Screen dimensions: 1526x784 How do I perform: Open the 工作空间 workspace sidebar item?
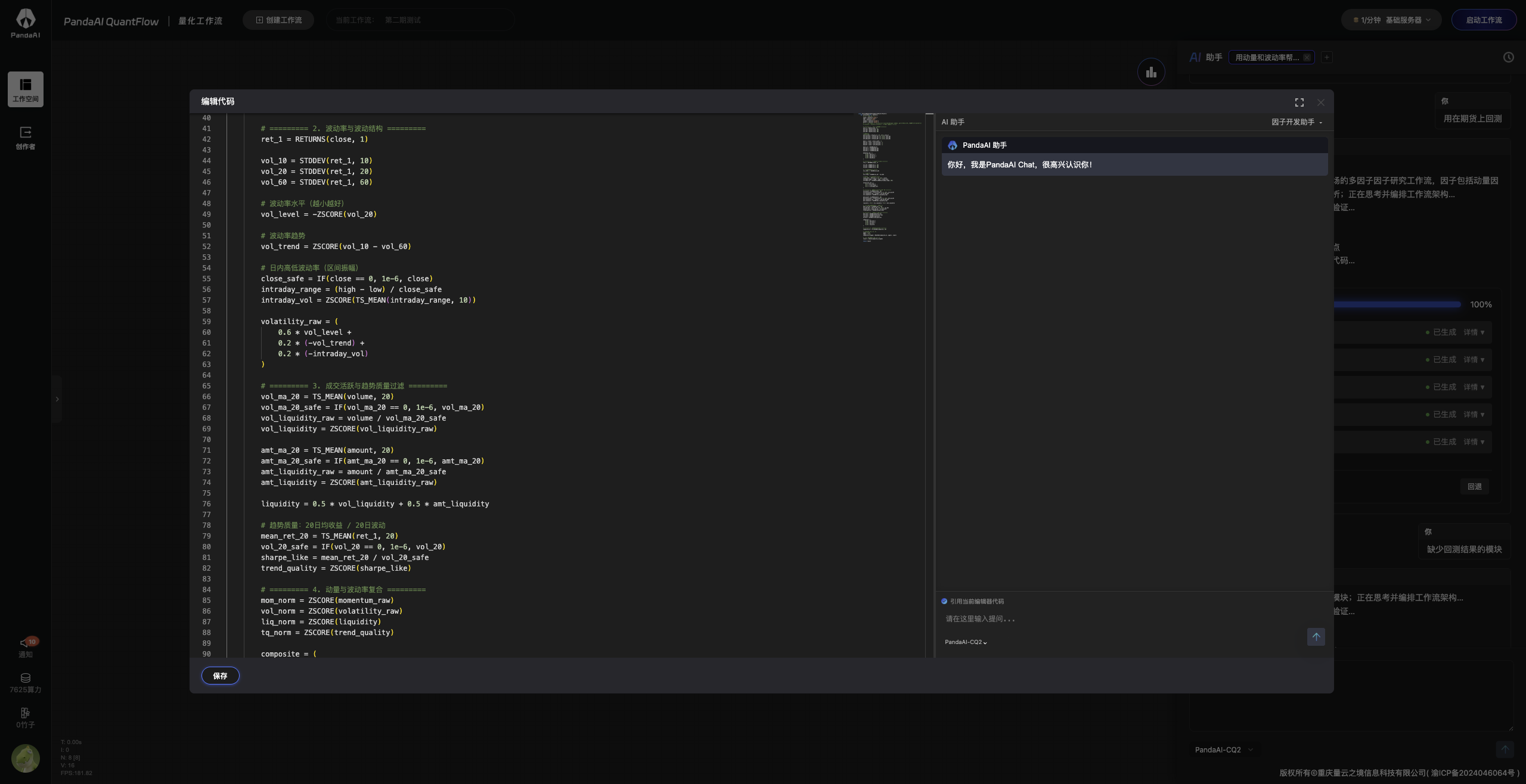pyautogui.click(x=26, y=89)
